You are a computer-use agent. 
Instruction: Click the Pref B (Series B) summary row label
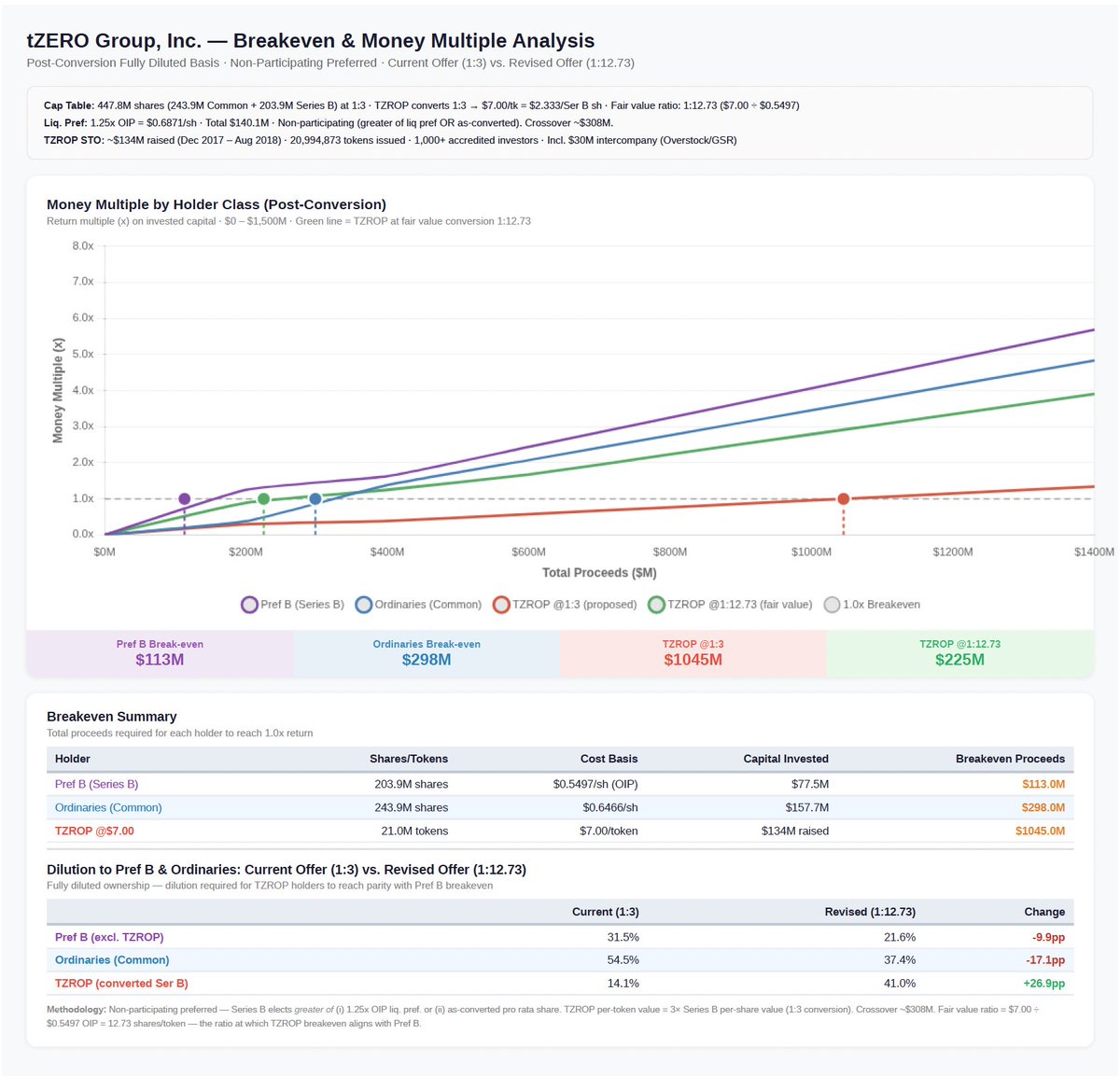click(96, 784)
